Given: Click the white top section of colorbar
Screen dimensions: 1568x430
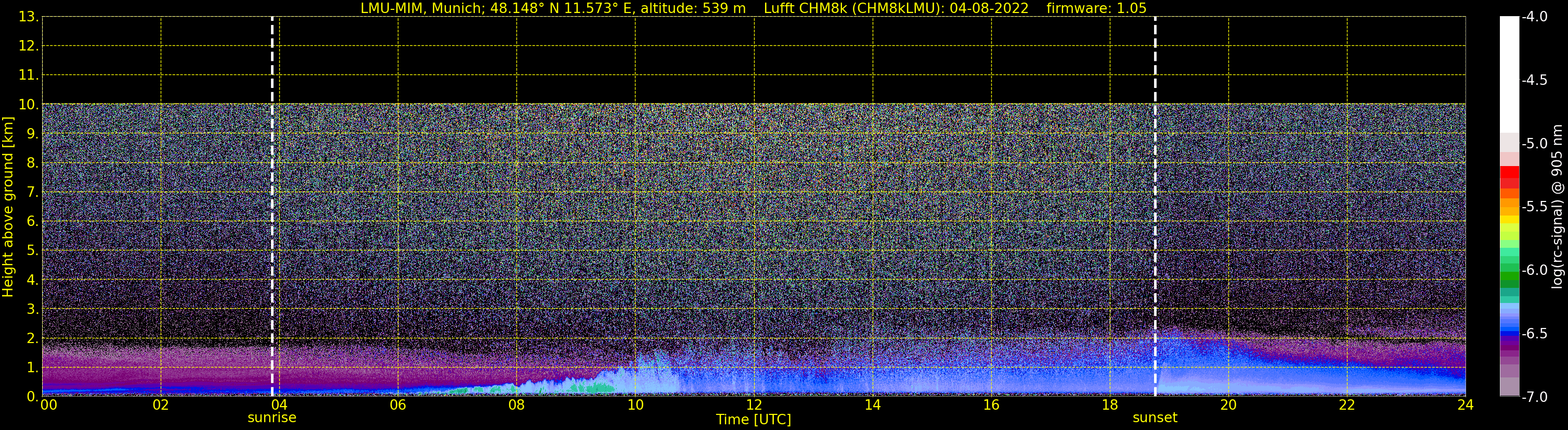Looking at the screenshot, I should [x=1510, y=74].
